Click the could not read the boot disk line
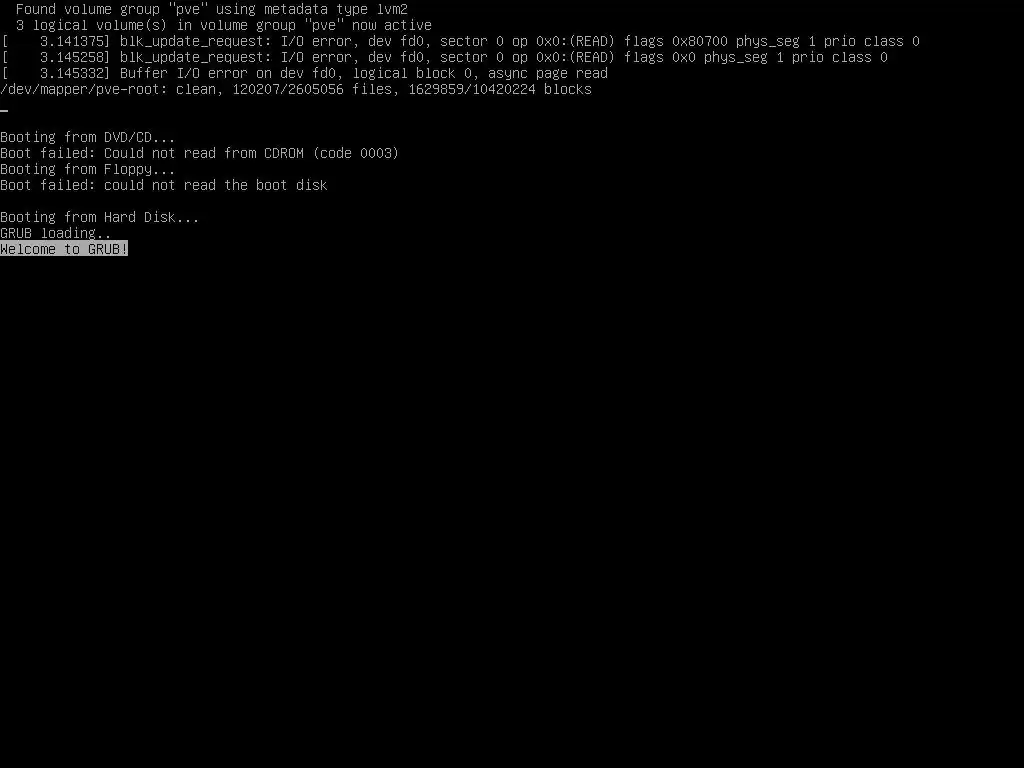 point(164,185)
